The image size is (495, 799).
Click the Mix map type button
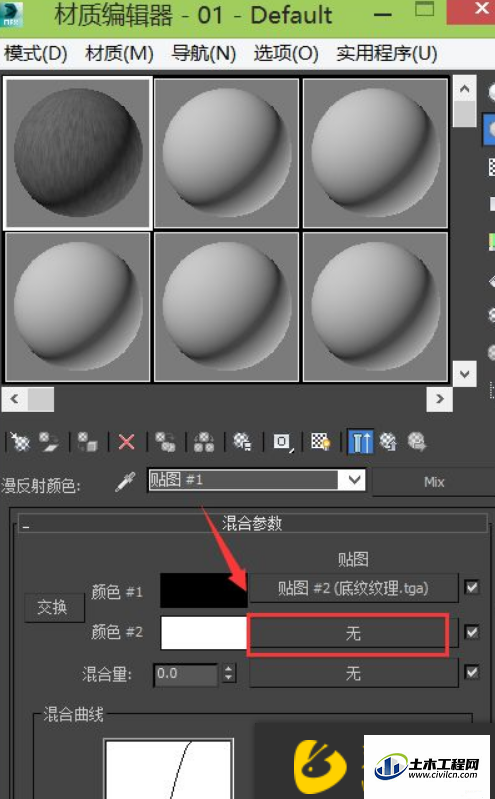pyautogui.click(x=434, y=482)
